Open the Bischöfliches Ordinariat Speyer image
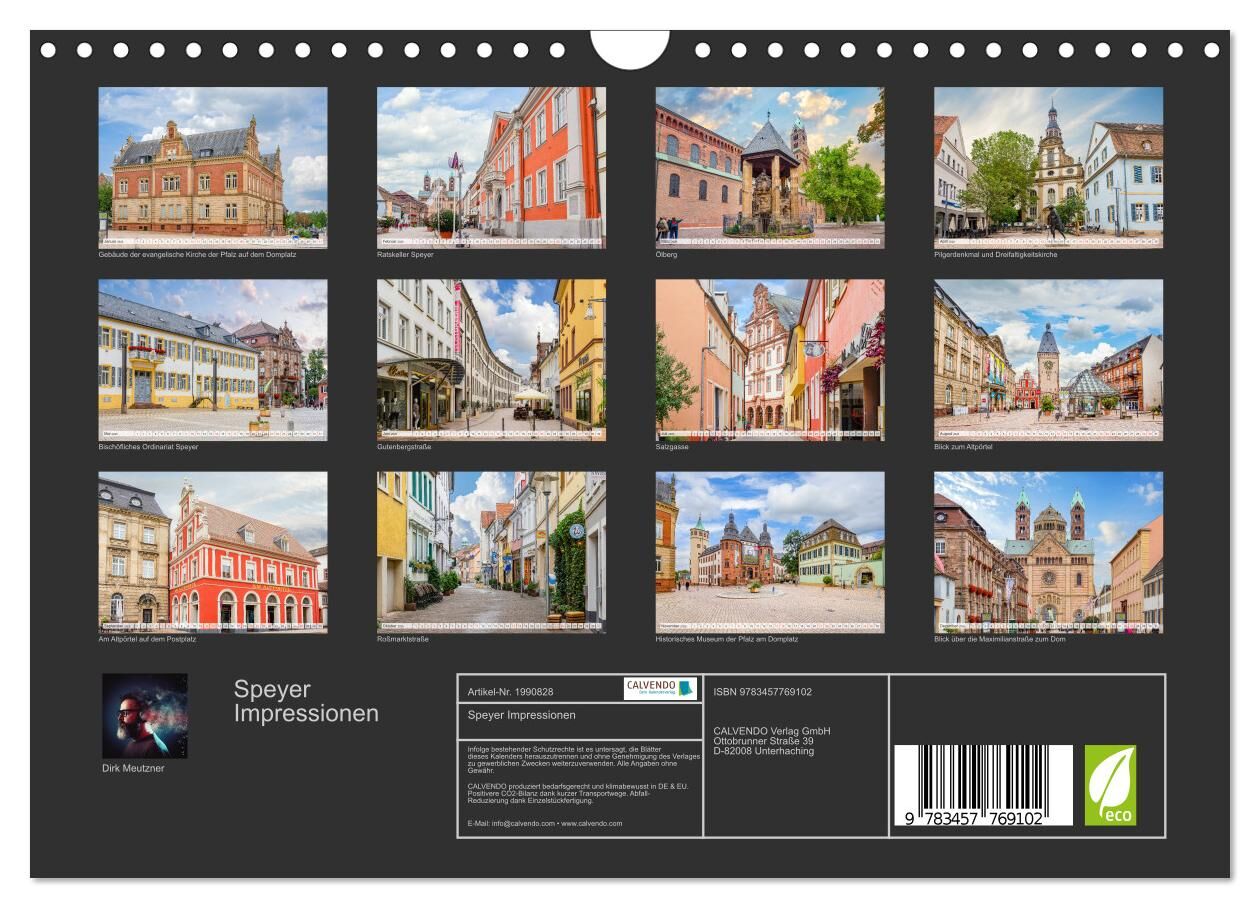 tap(212, 359)
